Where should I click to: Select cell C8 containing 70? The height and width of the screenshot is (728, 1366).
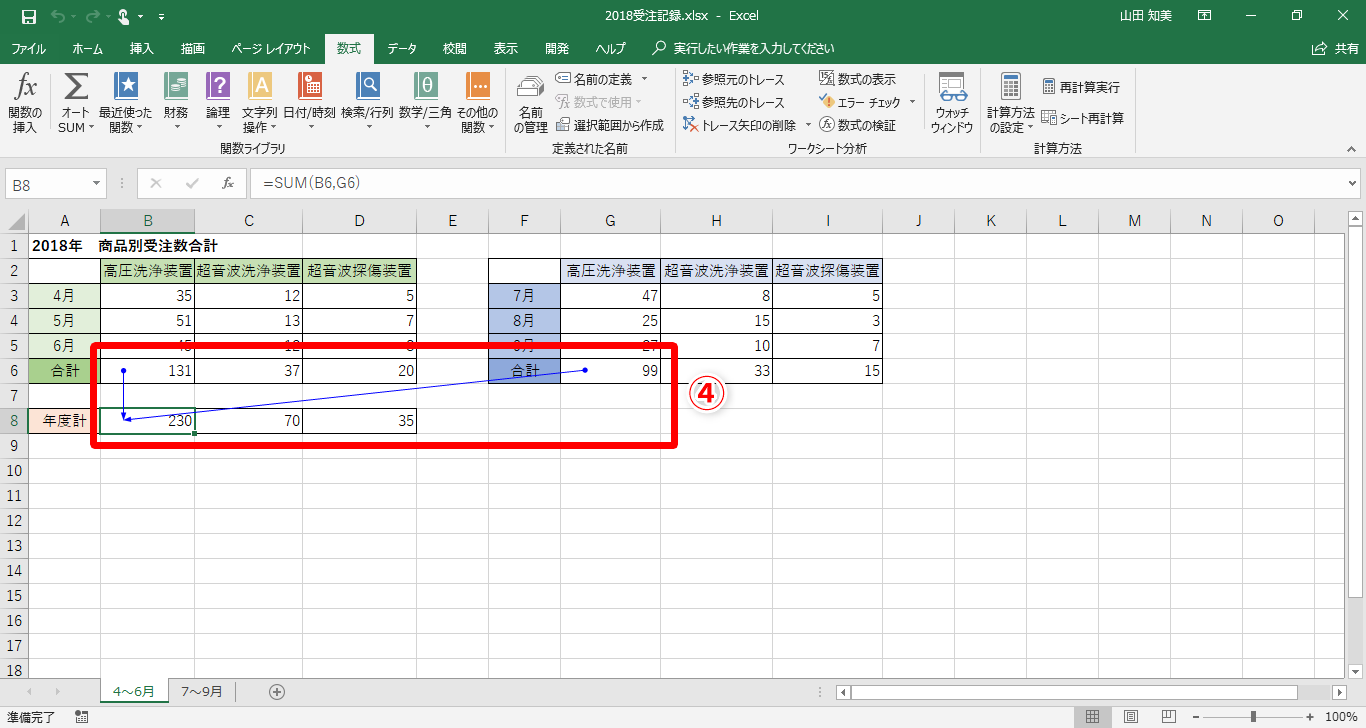[249, 421]
